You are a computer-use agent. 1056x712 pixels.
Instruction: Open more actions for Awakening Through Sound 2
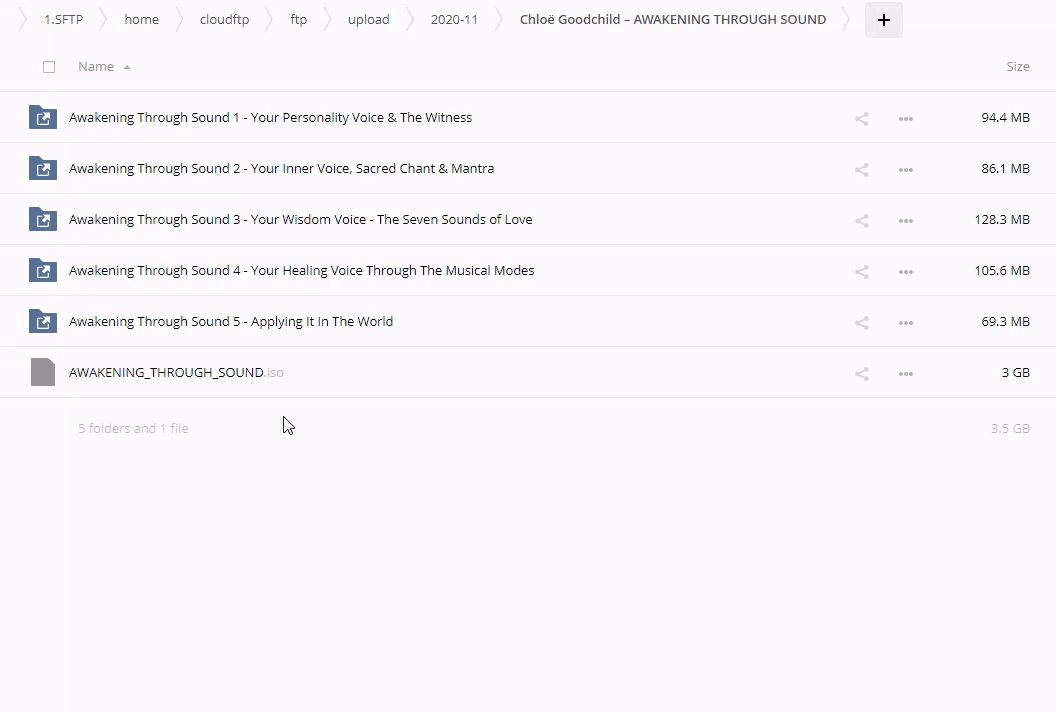coord(905,169)
